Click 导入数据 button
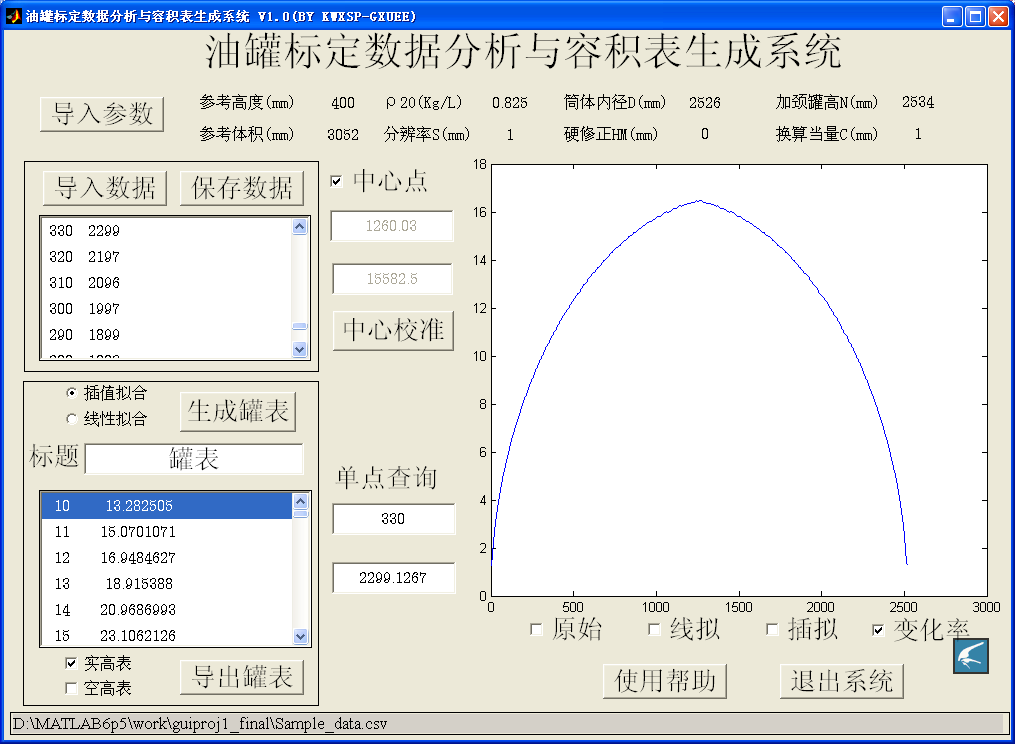This screenshot has width=1015, height=744. coord(105,188)
